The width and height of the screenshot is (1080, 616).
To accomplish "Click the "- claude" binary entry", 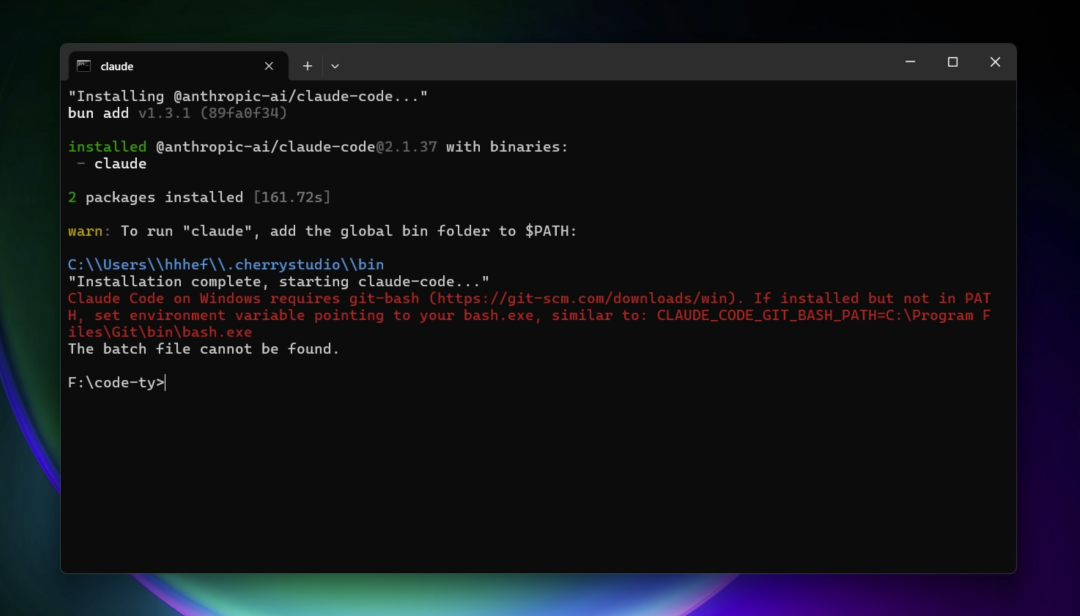I will pyautogui.click(x=112, y=164).
